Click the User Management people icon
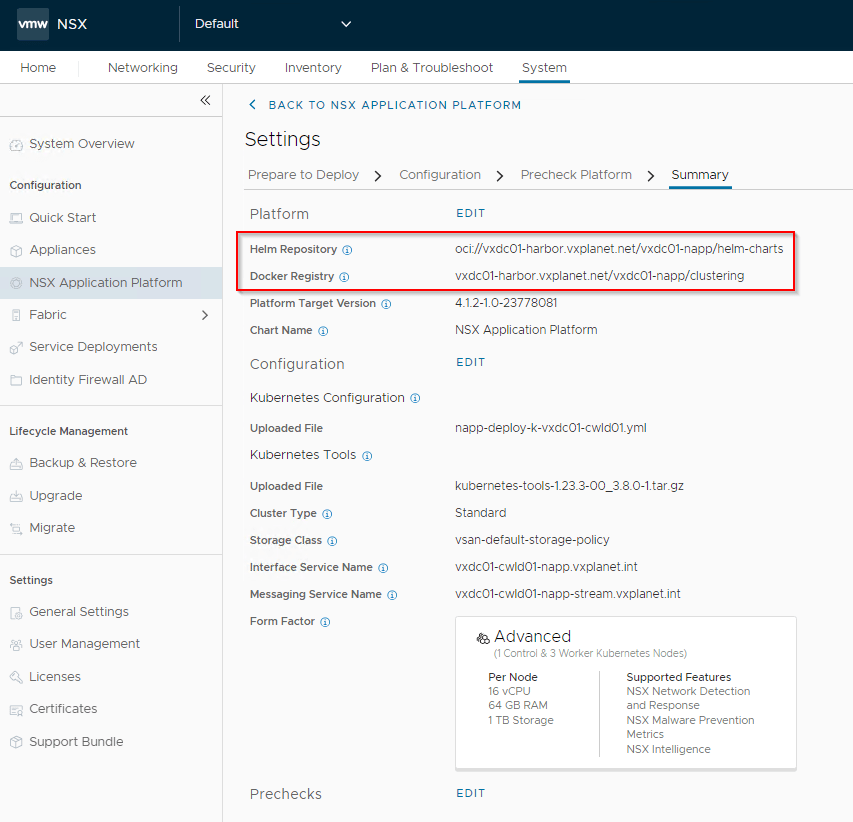Image resolution: width=853 pixels, height=822 pixels. point(16,644)
